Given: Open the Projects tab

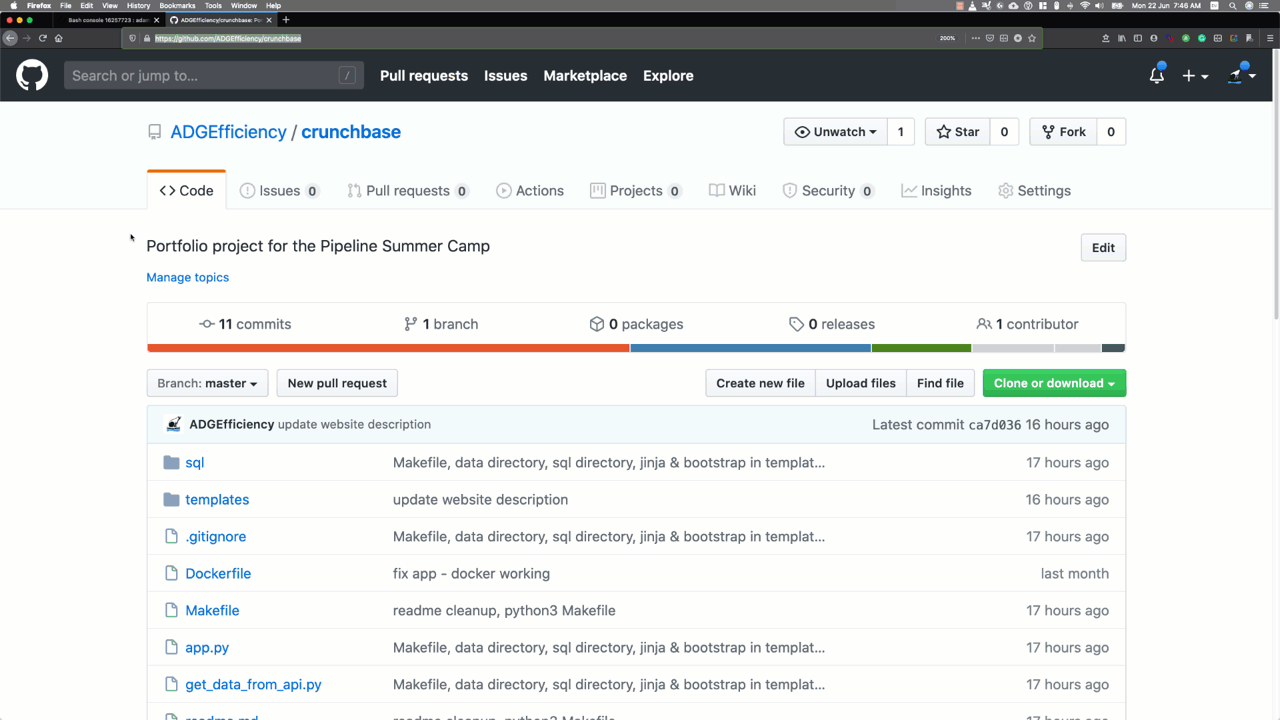Looking at the screenshot, I should (636, 190).
